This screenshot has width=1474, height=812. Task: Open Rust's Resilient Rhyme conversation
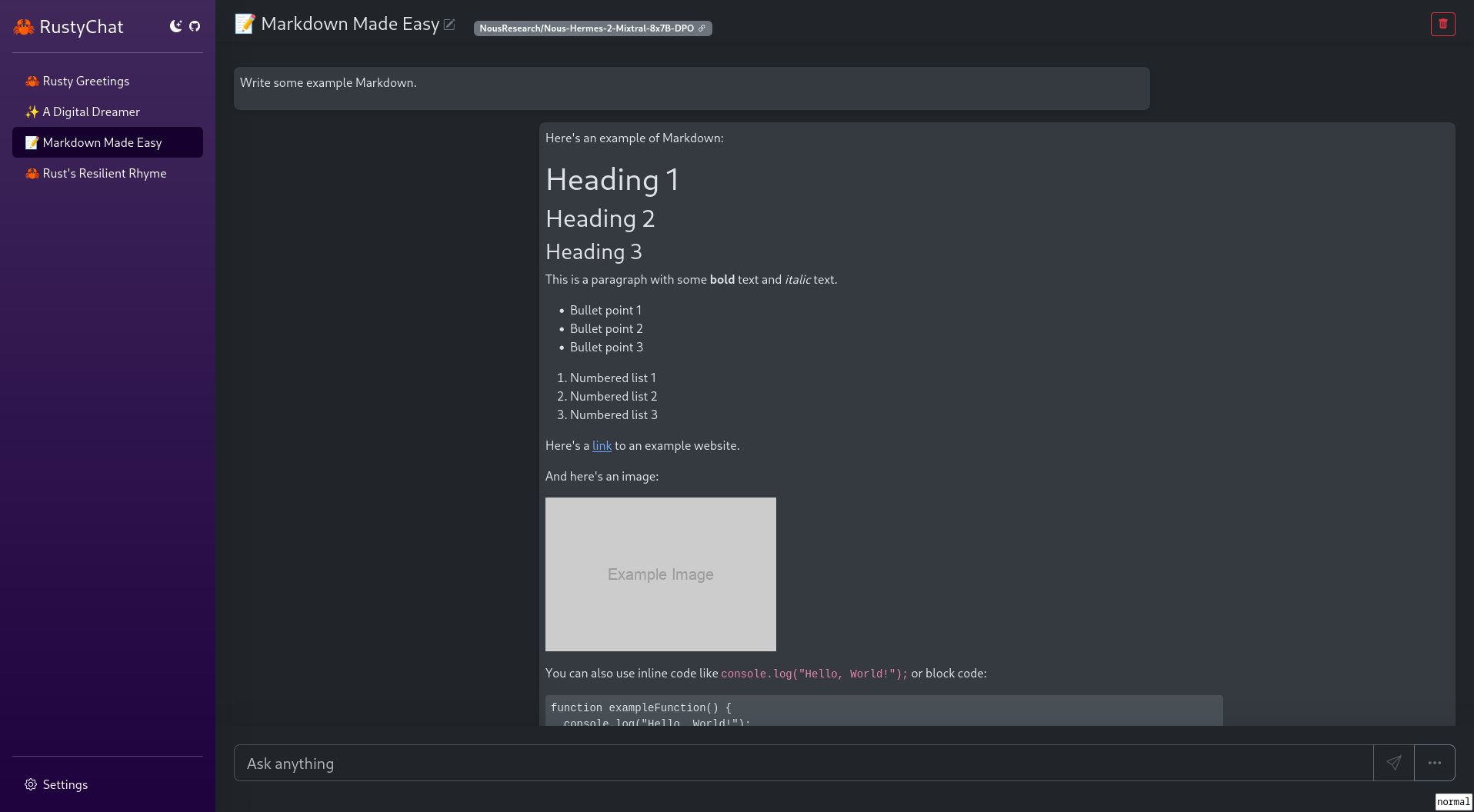[104, 173]
